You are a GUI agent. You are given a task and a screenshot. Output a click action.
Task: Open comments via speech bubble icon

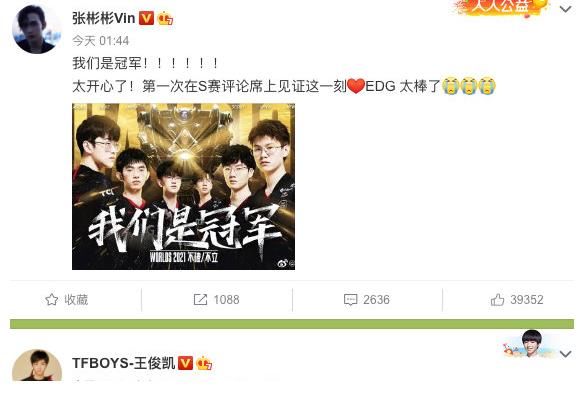click(350, 300)
